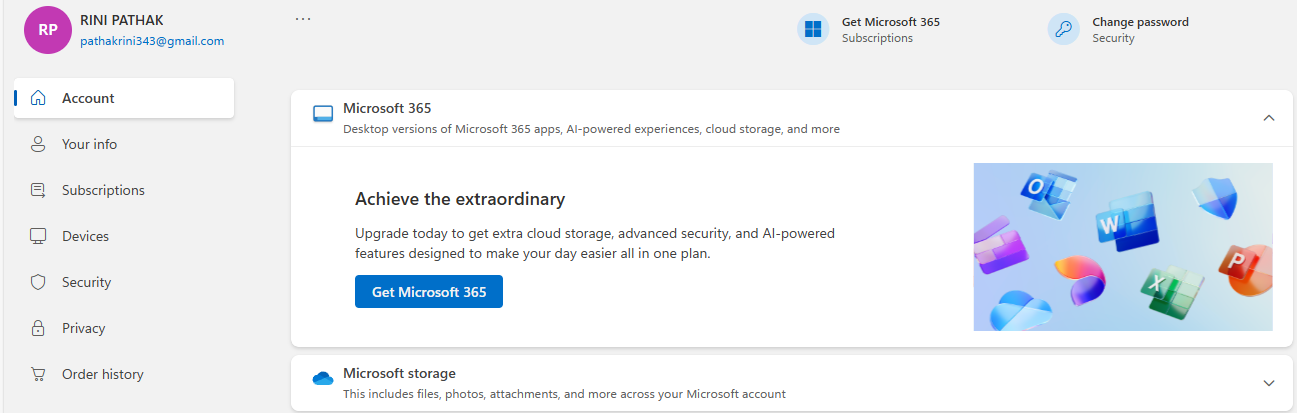The height and width of the screenshot is (413, 1297).
Task: Click the Microsoft 365 apps promo image
Action: point(1122,247)
